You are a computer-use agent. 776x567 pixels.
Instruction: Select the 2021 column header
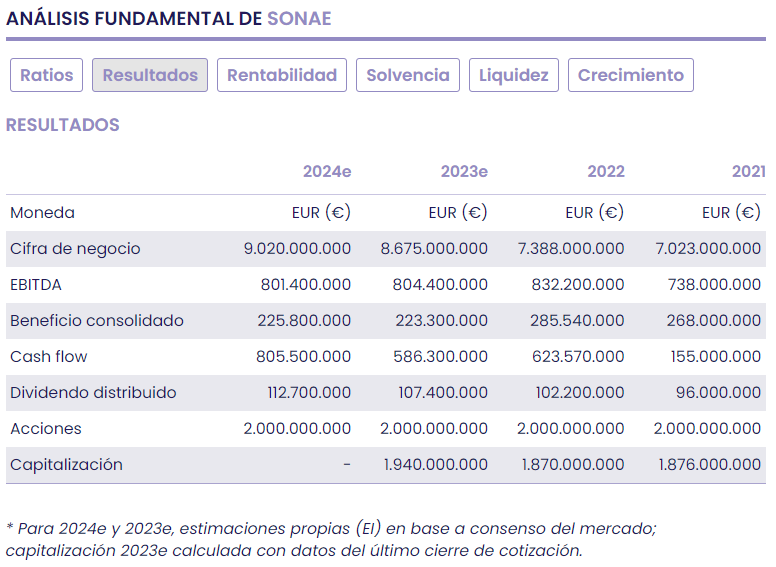[x=748, y=171]
